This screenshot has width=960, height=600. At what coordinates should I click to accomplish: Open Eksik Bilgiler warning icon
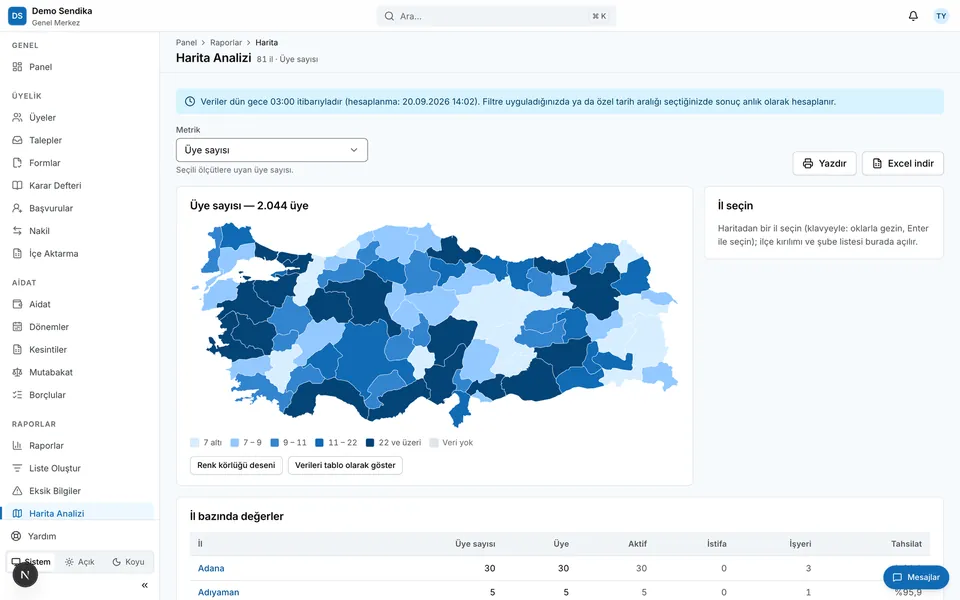click(x=17, y=491)
